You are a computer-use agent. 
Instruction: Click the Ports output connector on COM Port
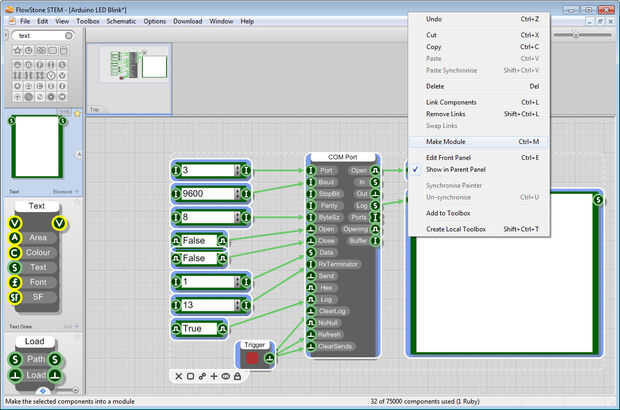(375, 217)
